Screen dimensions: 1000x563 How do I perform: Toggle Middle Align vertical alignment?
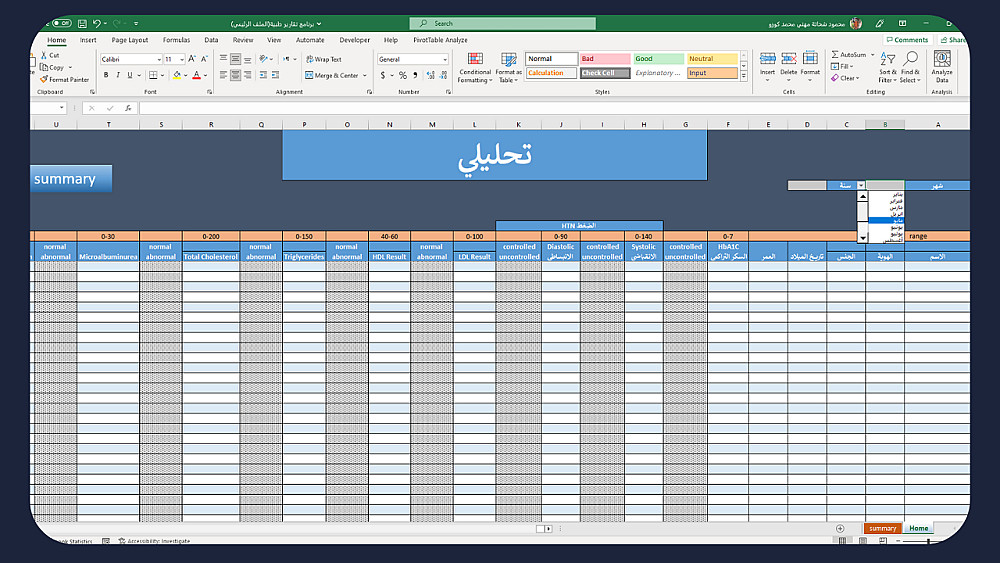[235, 59]
